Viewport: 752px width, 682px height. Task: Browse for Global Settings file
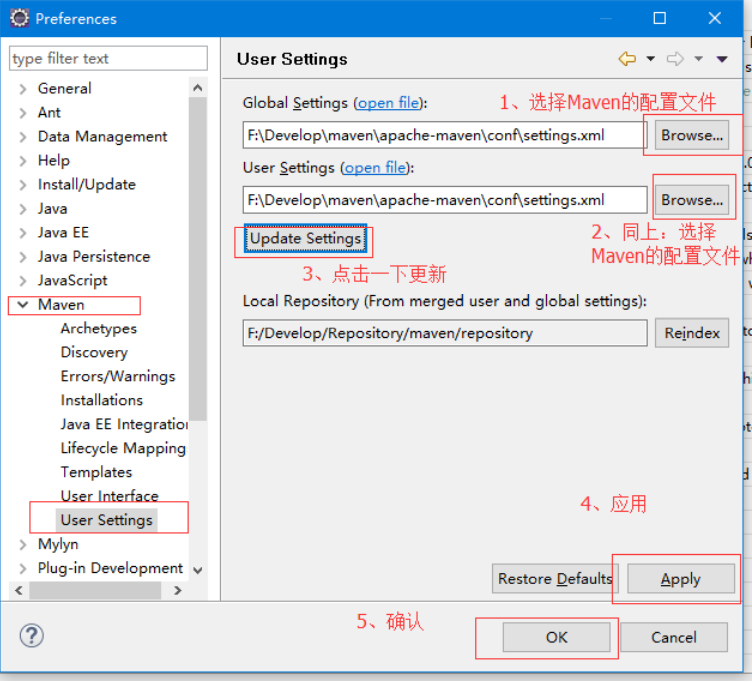[x=692, y=135]
